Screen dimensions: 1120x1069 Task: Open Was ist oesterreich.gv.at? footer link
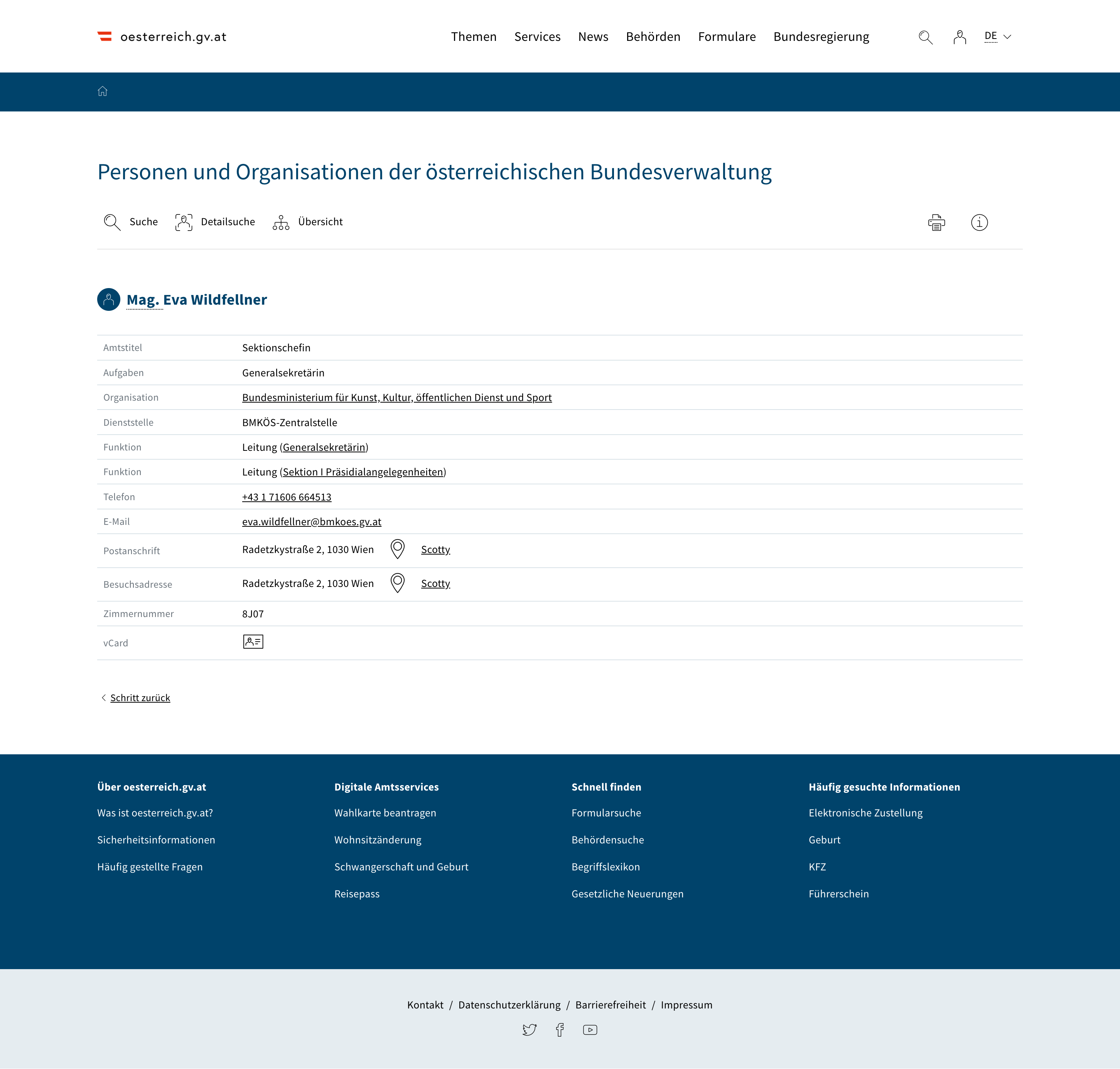coord(155,813)
